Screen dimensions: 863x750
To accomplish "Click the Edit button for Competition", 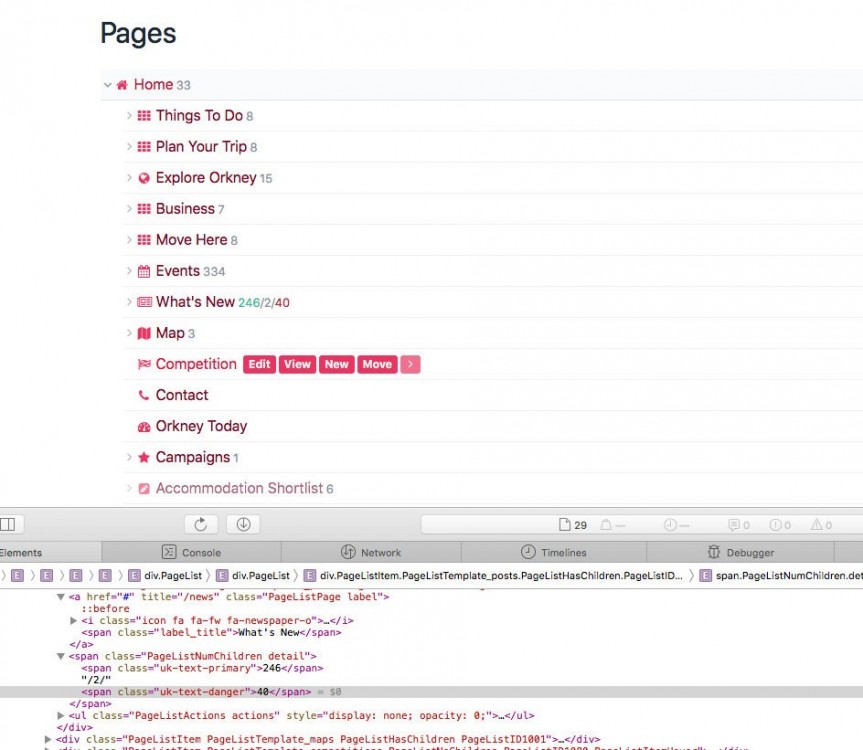I will coord(259,364).
